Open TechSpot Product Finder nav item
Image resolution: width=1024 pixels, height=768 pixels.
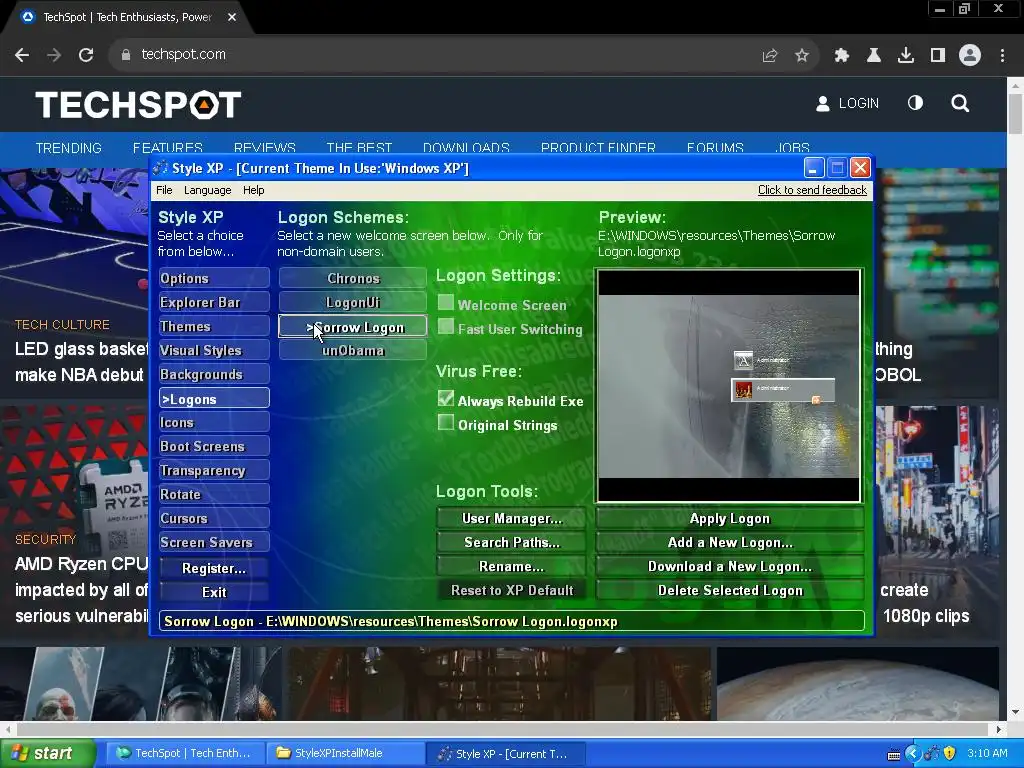tap(598, 148)
